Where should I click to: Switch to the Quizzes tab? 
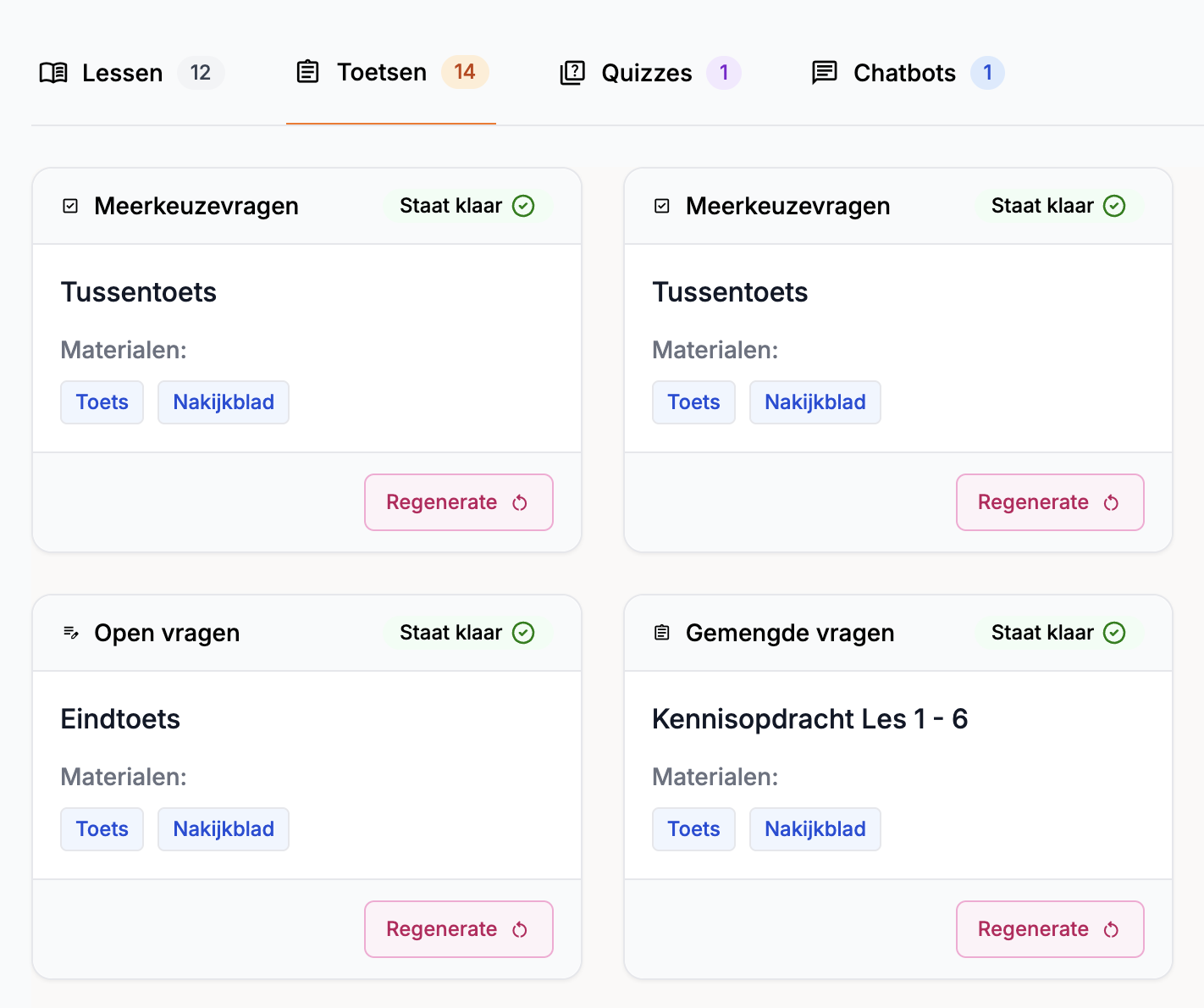click(646, 73)
